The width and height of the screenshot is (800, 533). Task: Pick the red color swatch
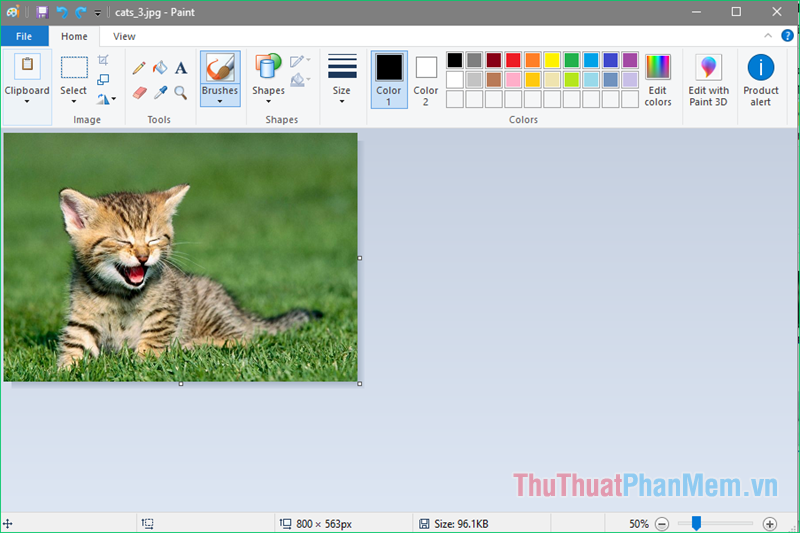tap(513, 60)
